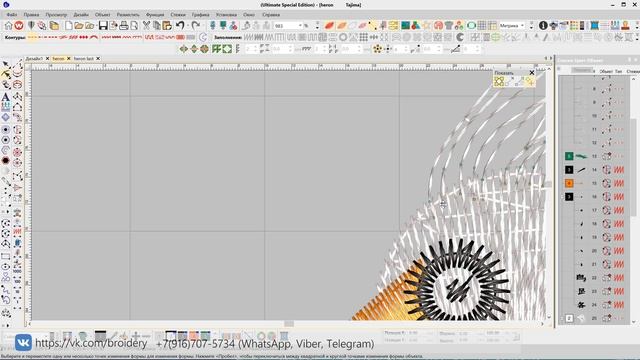Select the Reshape Object tool
Screen dimensions: 640x360
[x=6, y=75]
